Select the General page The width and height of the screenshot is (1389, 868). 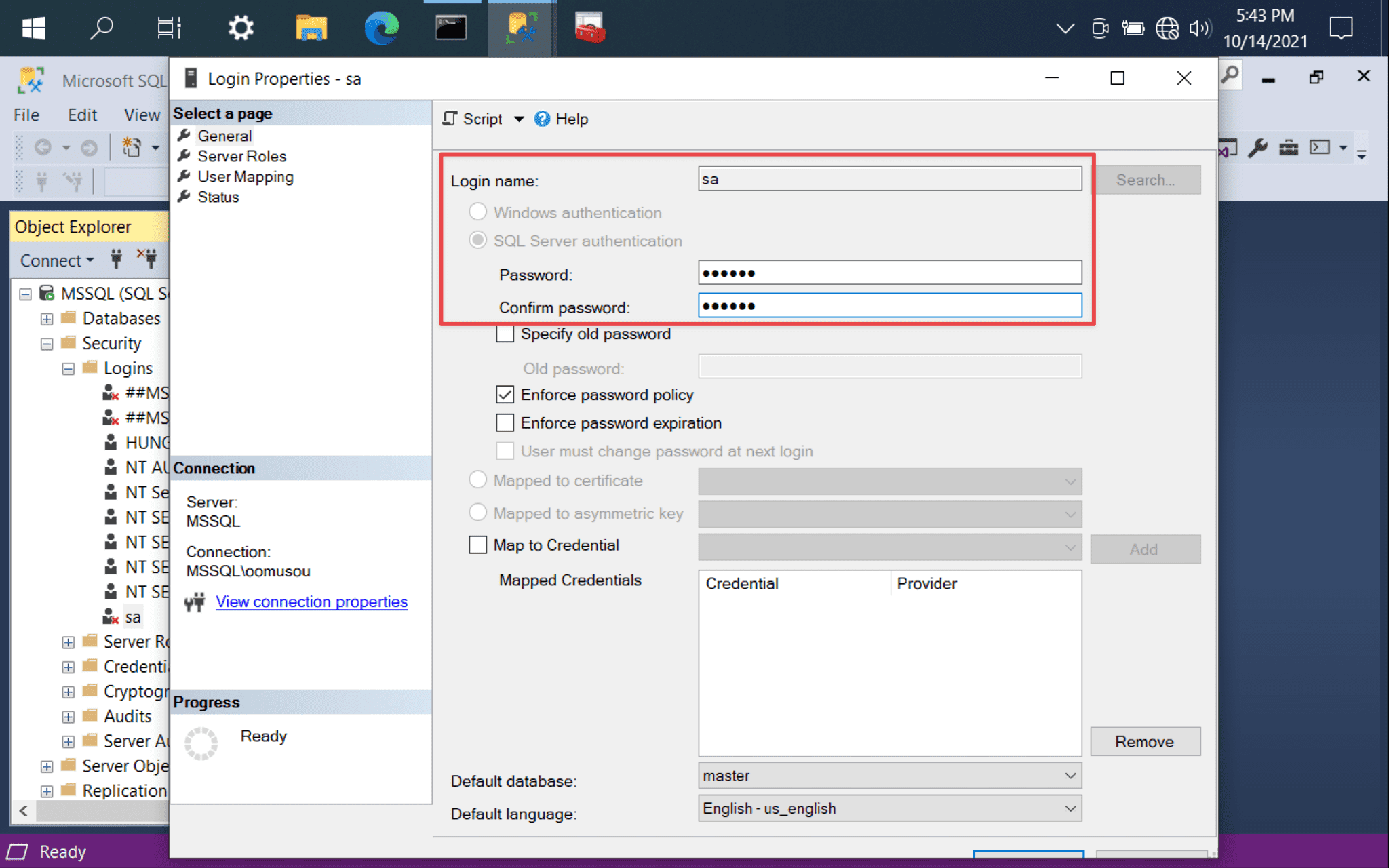tap(224, 136)
